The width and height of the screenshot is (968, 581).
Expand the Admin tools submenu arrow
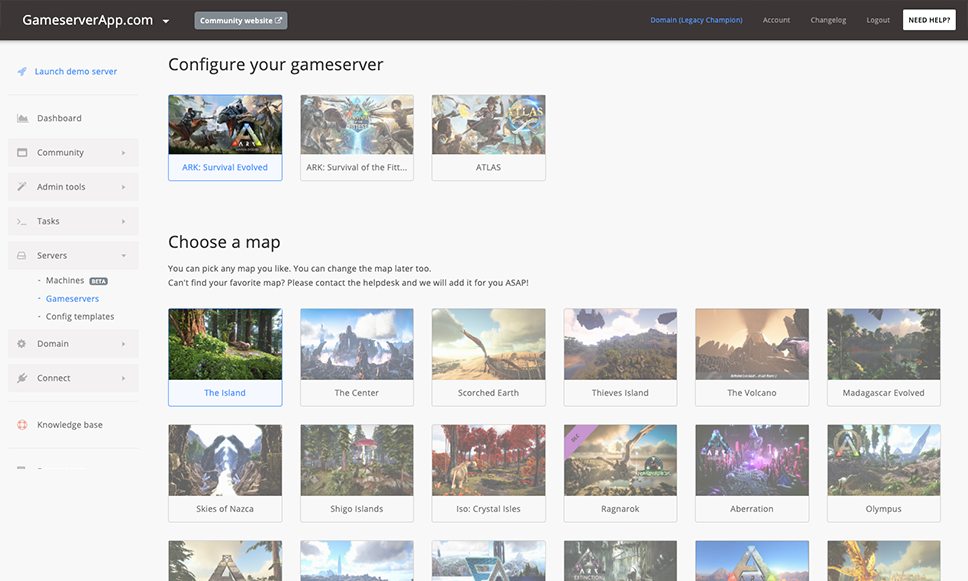pos(123,187)
